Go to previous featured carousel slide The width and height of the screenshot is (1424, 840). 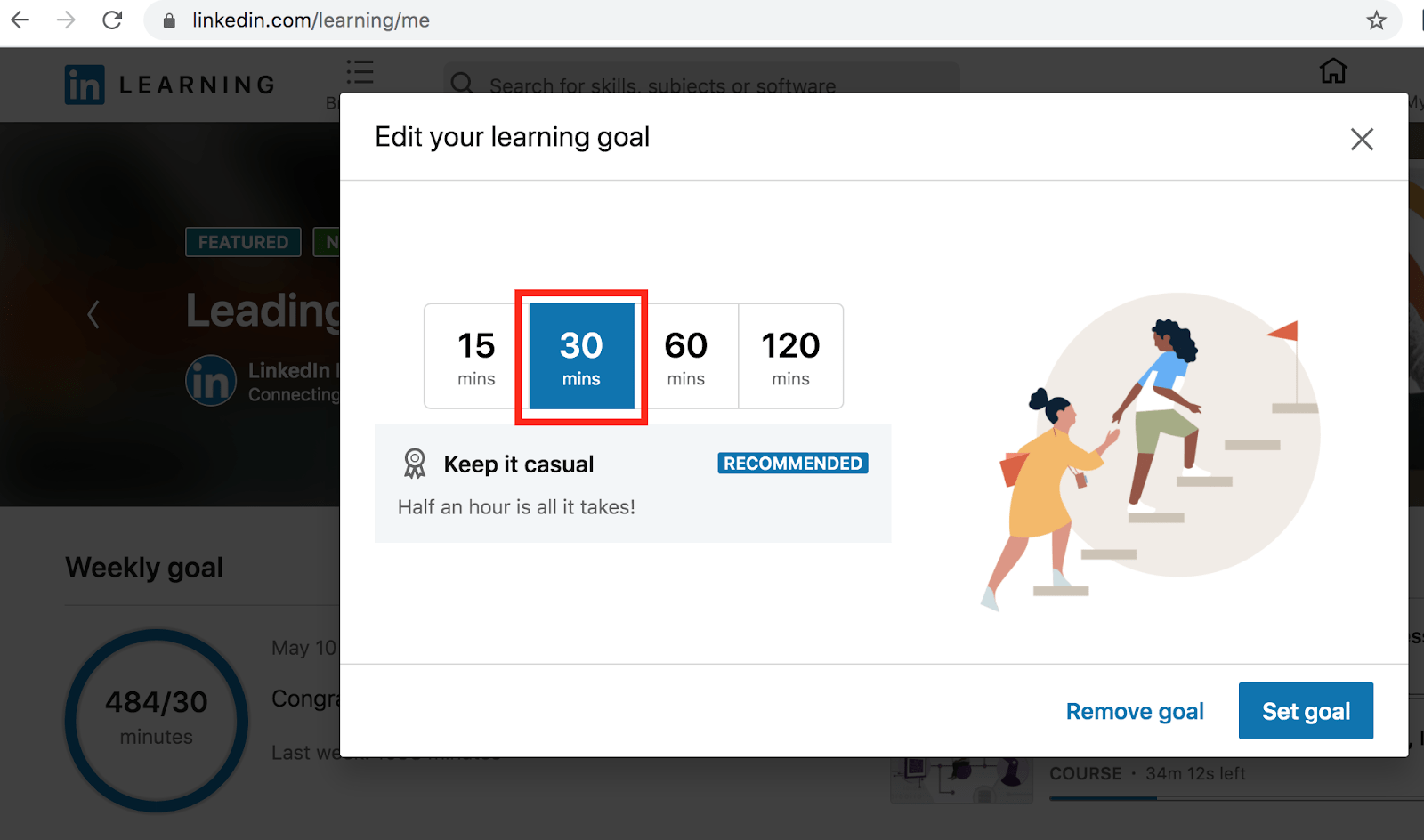tap(93, 313)
